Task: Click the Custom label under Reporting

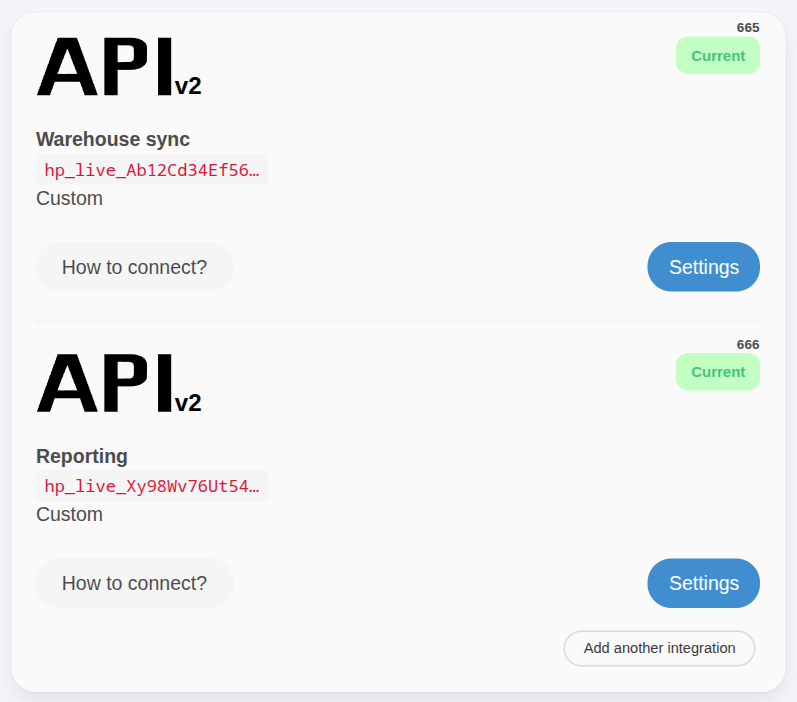Action: click(x=69, y=514)
